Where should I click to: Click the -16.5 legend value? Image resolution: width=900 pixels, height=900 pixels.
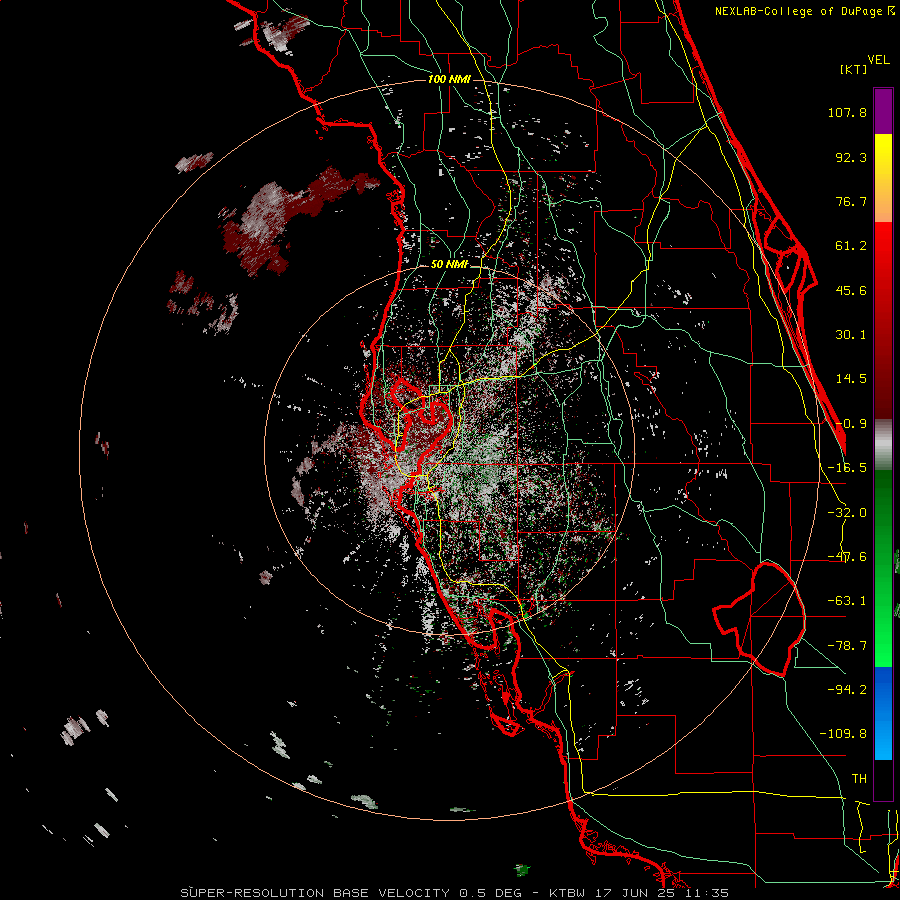click(x=847, y=468)
